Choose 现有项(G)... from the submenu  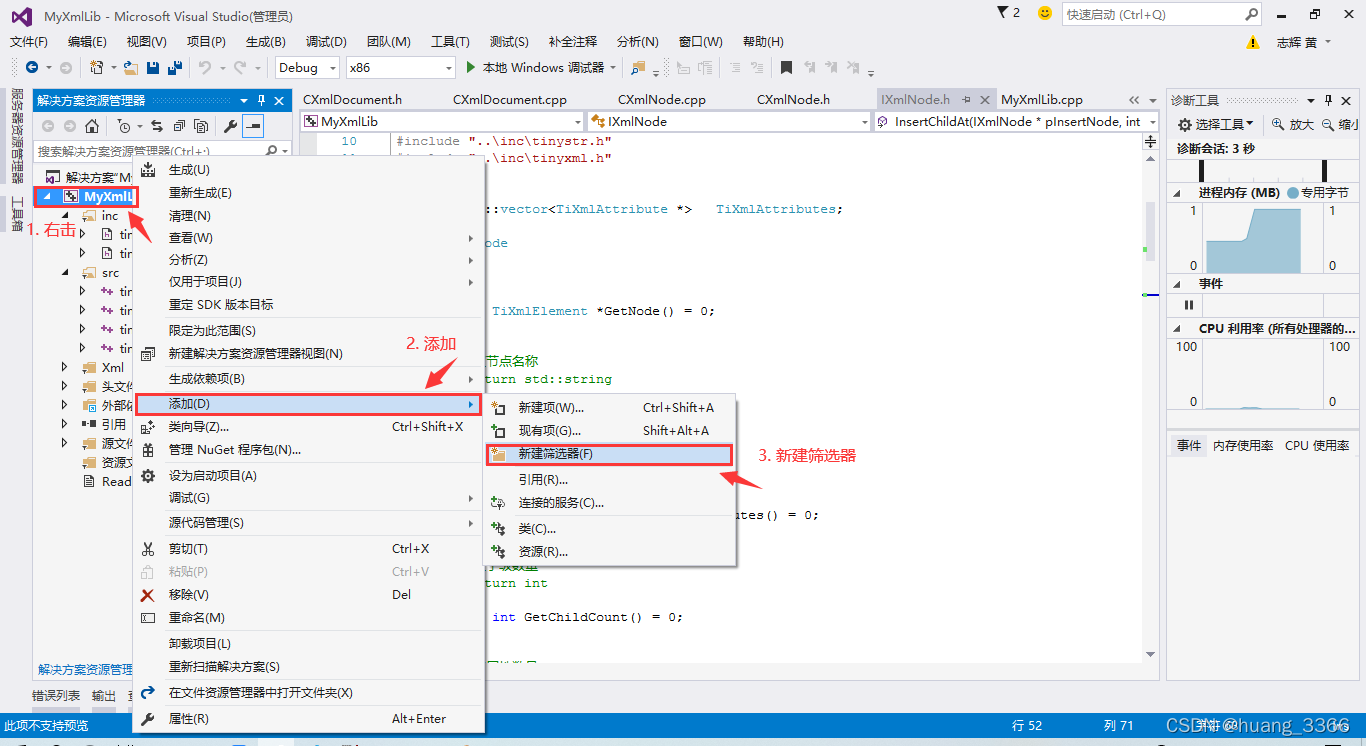(x=609, y=430)
